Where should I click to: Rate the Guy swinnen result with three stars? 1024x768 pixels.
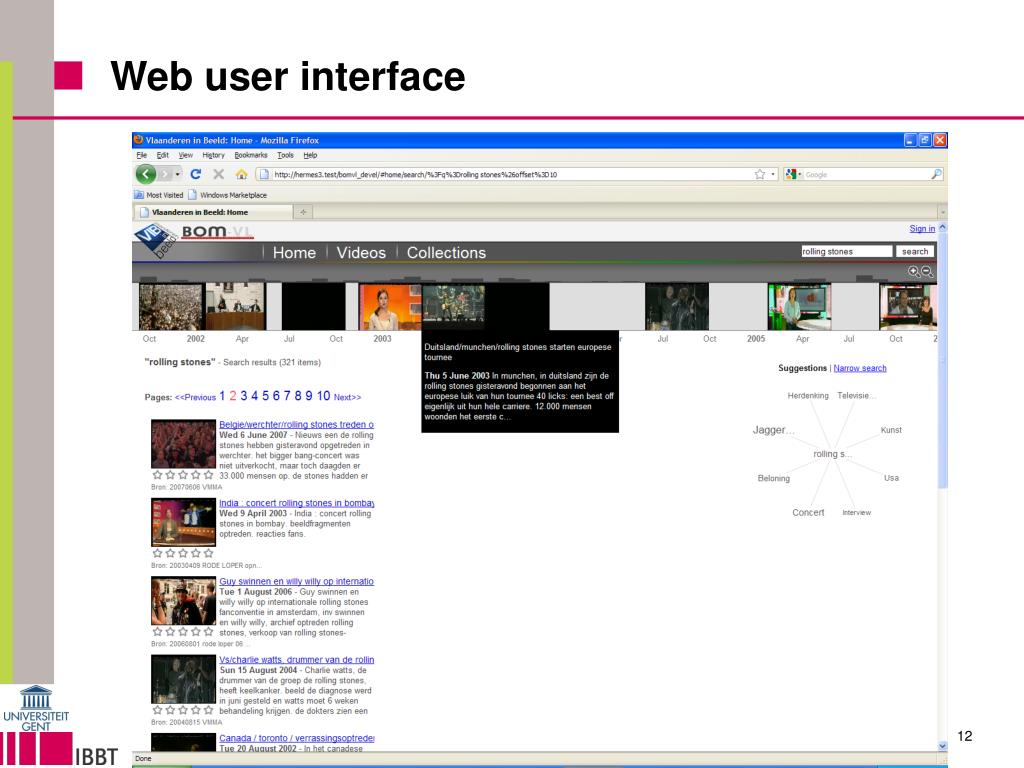(183, 632)
